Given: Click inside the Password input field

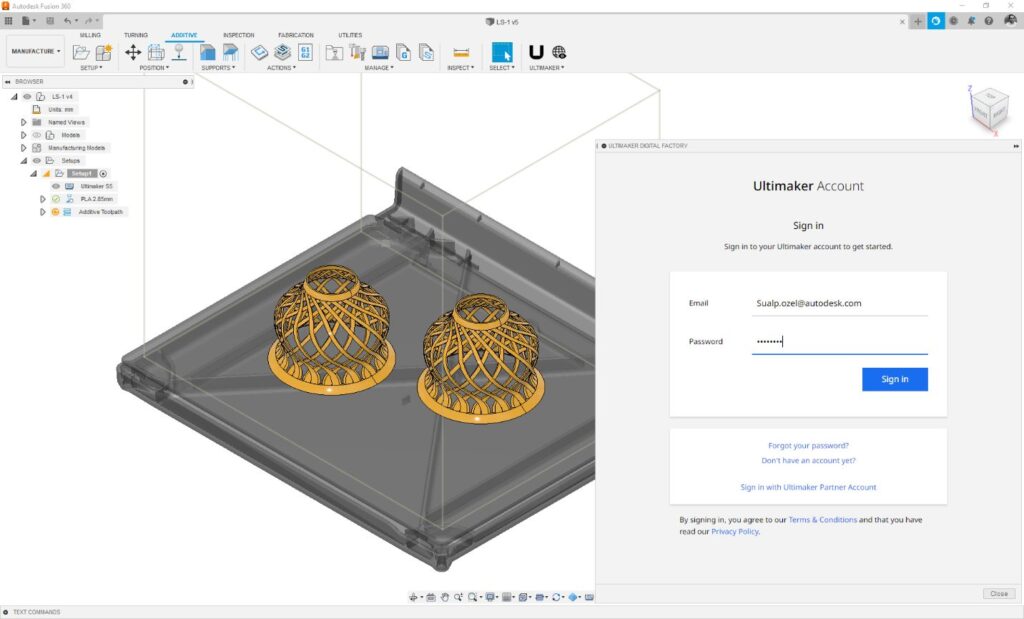Looking at the screenshot, I should pos(840,341).
